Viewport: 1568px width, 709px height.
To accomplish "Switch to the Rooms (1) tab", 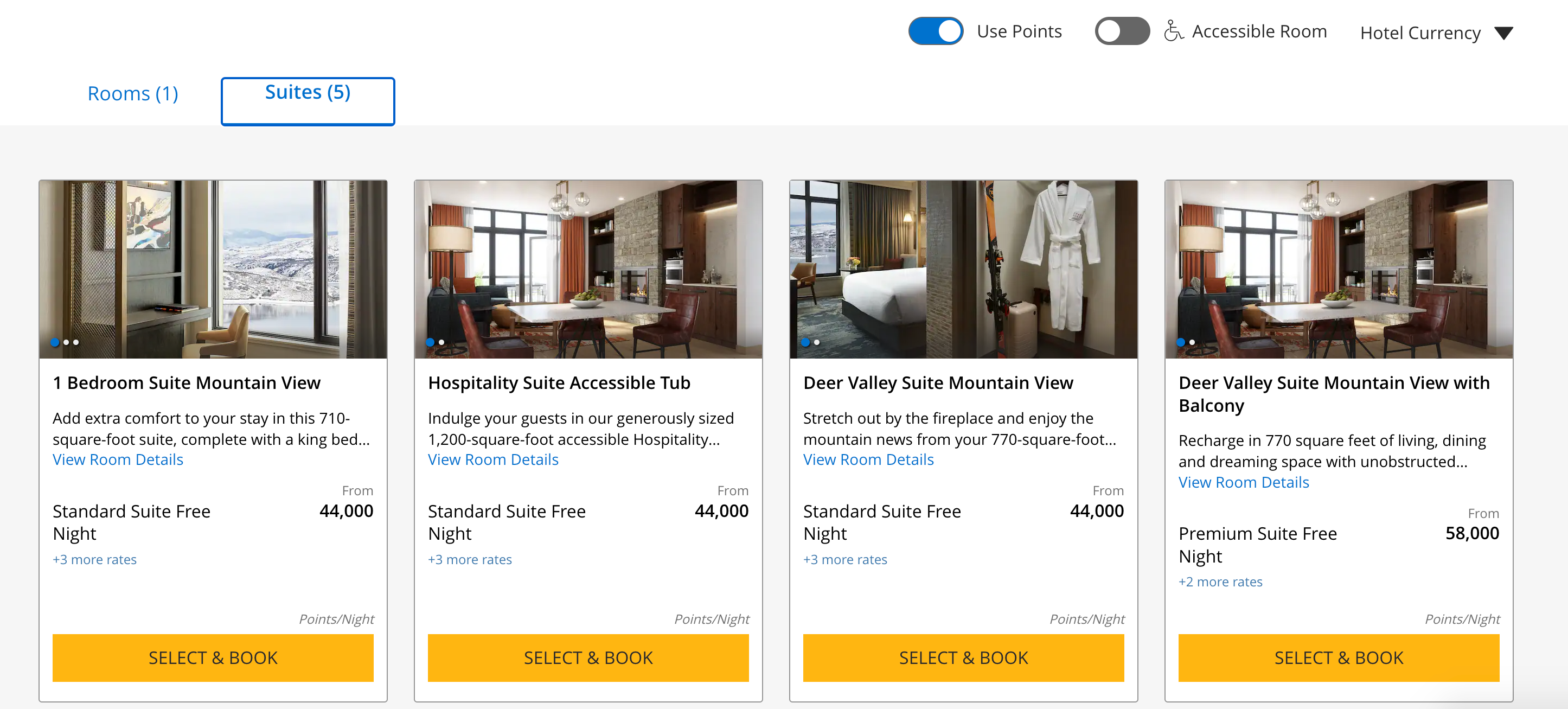I will pyautogui.click(x=133, y=94).
